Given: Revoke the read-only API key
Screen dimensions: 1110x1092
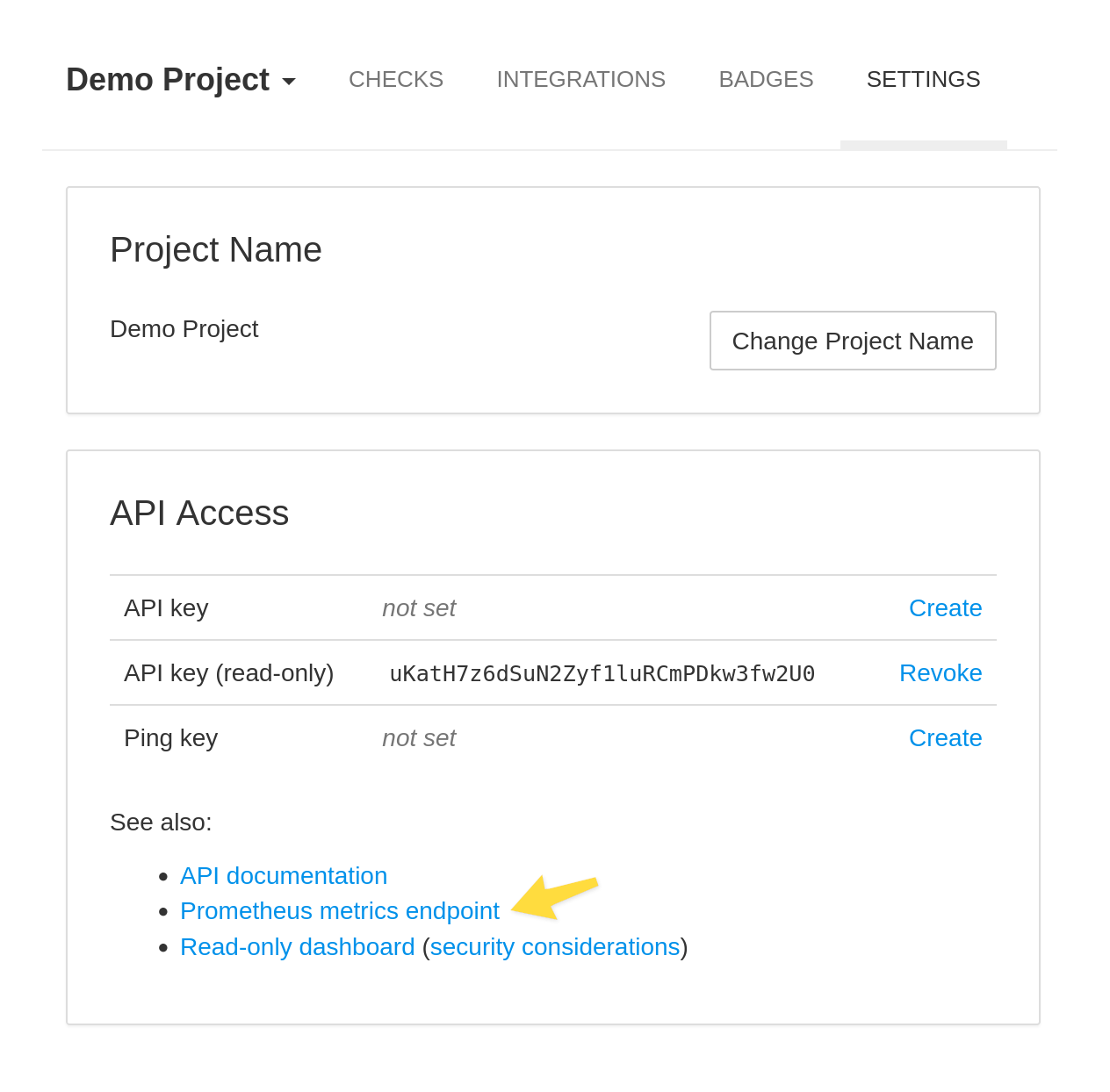Looking at the screenshot, I should (941, 672).
